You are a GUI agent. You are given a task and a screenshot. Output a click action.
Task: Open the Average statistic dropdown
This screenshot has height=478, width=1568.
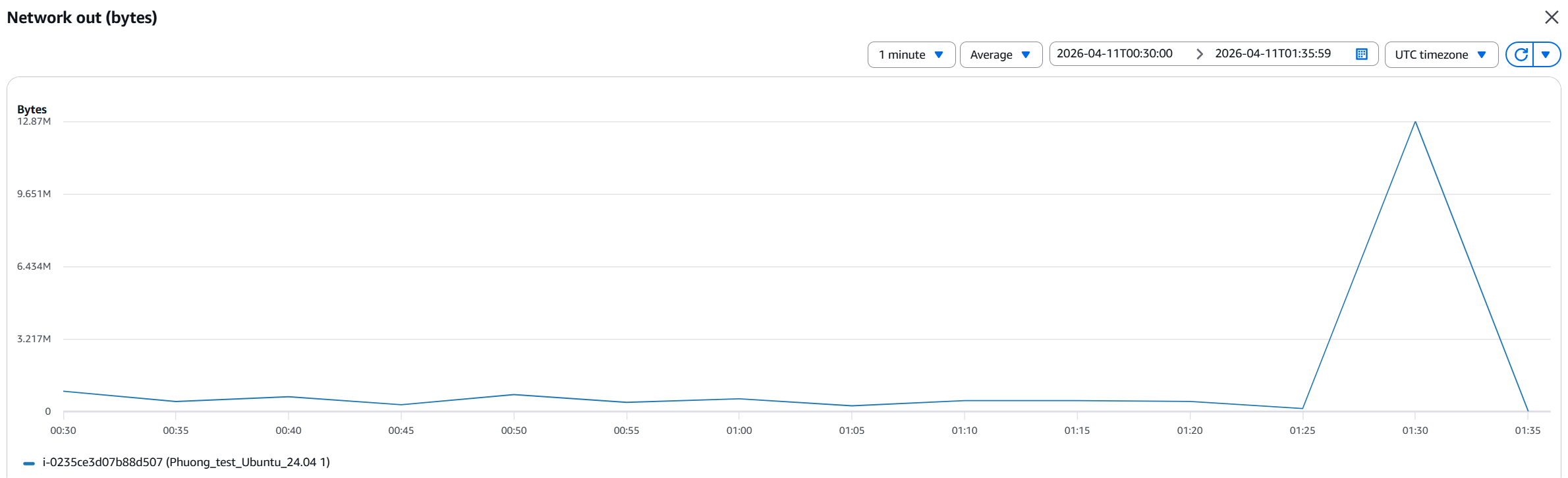tap(1000, 55)
